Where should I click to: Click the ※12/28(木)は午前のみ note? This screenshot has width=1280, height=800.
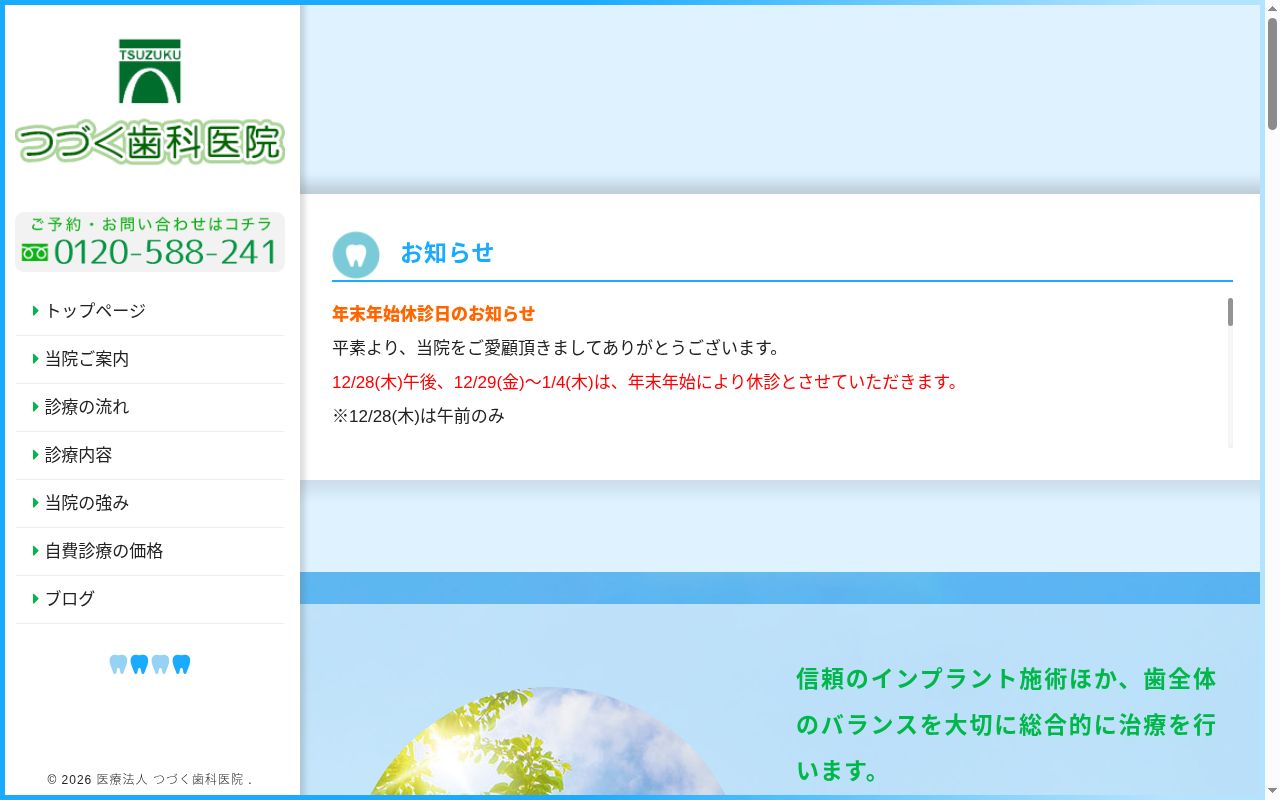[418, 416]
